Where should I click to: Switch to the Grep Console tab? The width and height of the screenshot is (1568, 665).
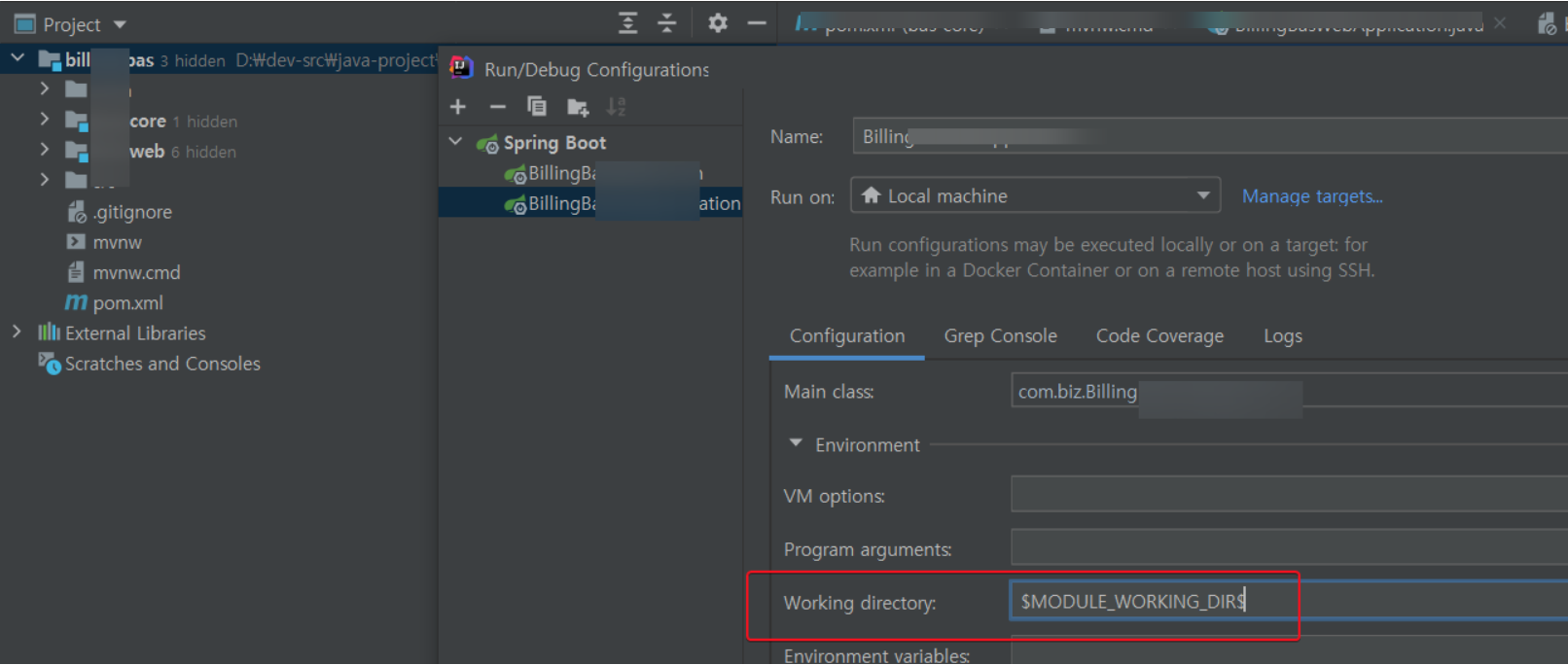click(1000, 335)
